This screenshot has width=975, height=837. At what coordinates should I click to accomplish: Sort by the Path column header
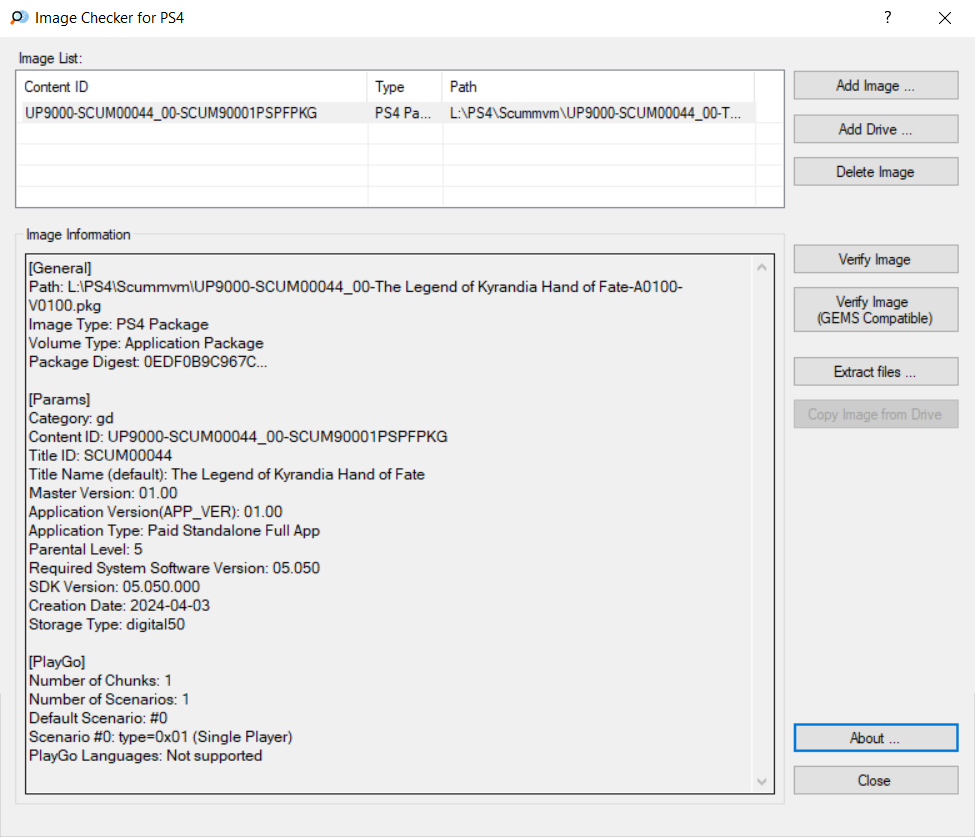pyautogui.click(x=599, y=87)
